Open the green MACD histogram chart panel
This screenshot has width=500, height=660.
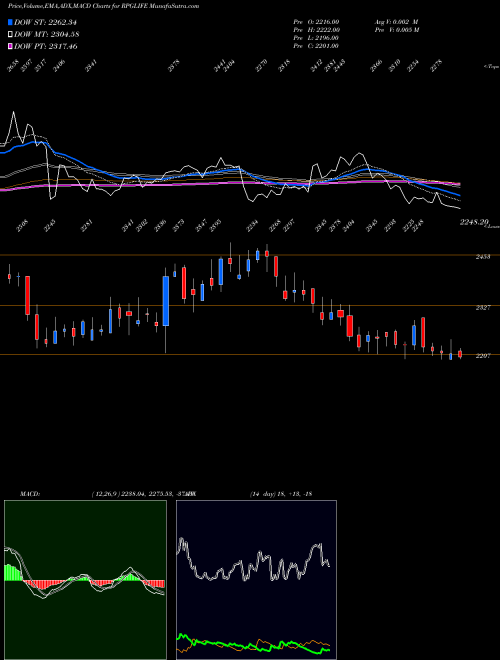pos(85,580)
